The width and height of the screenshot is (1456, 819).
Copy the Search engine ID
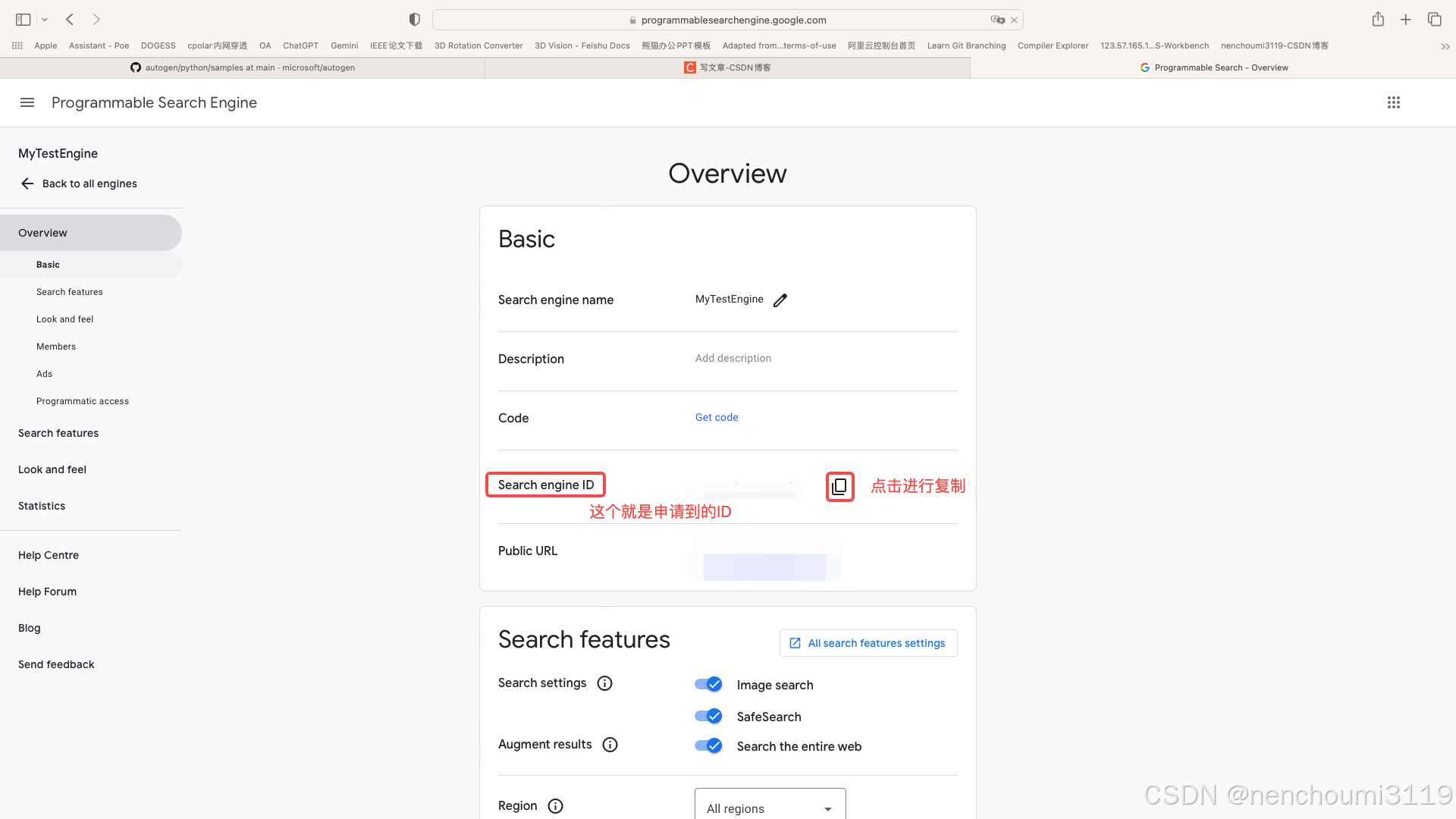pos(839,487)
